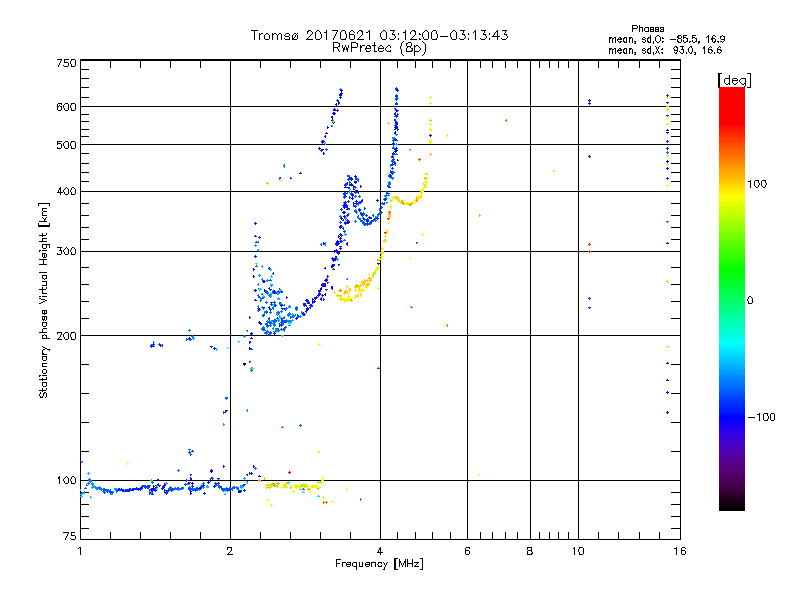
Task: Click the x-axis tick label '8'
Action: click(530, 551)
